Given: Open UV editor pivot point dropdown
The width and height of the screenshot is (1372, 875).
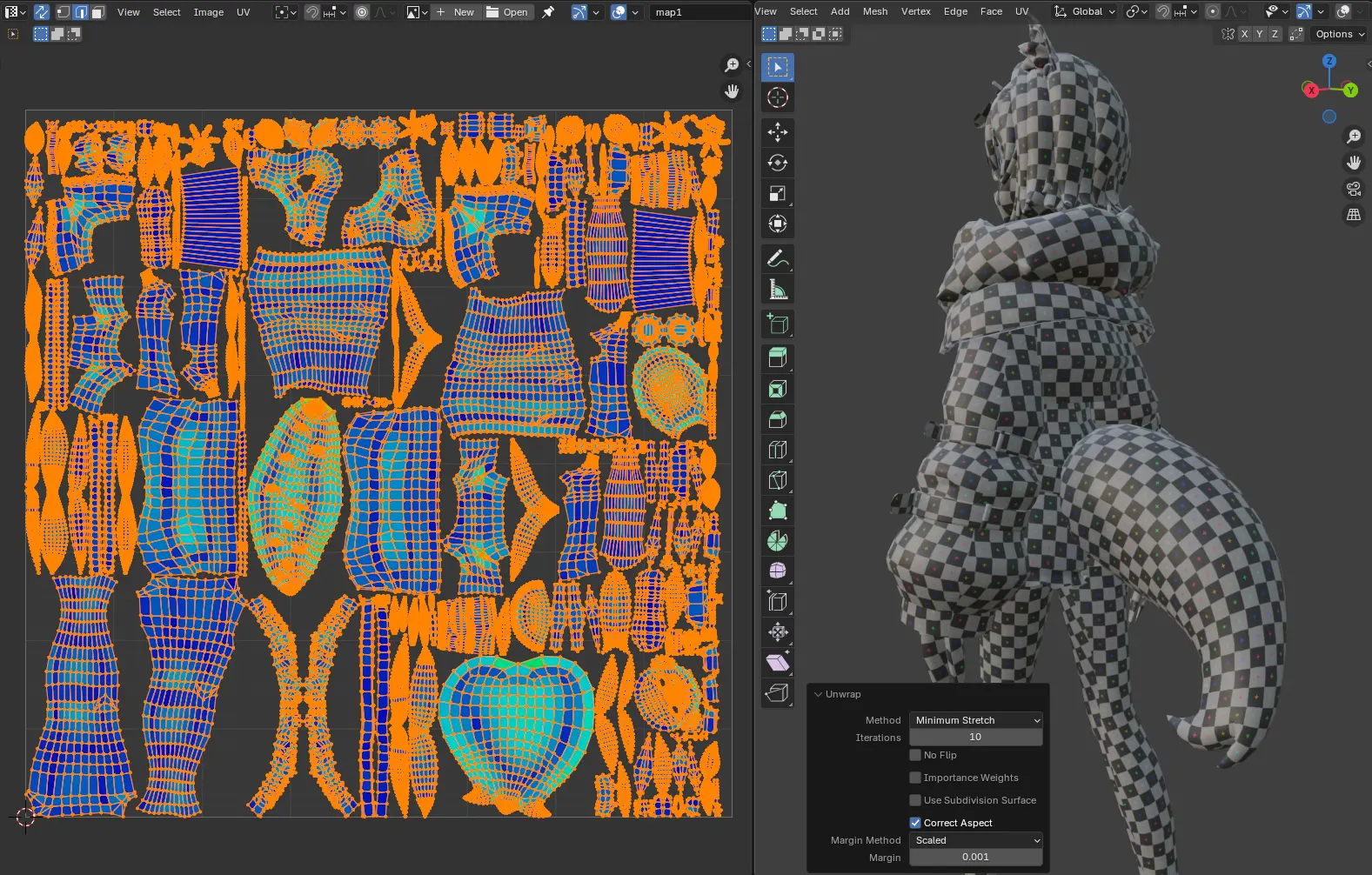Looking at the screenshot, I should tap(285, 12).
